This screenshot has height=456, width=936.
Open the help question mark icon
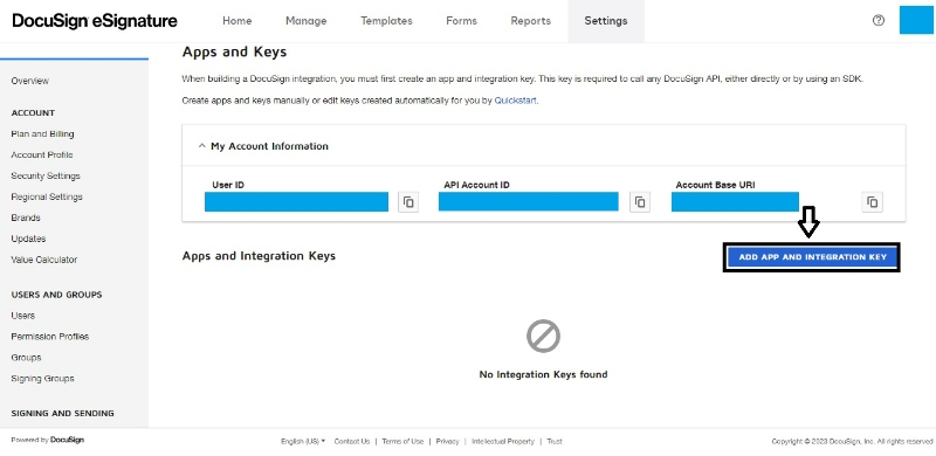pyautogui.click(x=878, y=20)
